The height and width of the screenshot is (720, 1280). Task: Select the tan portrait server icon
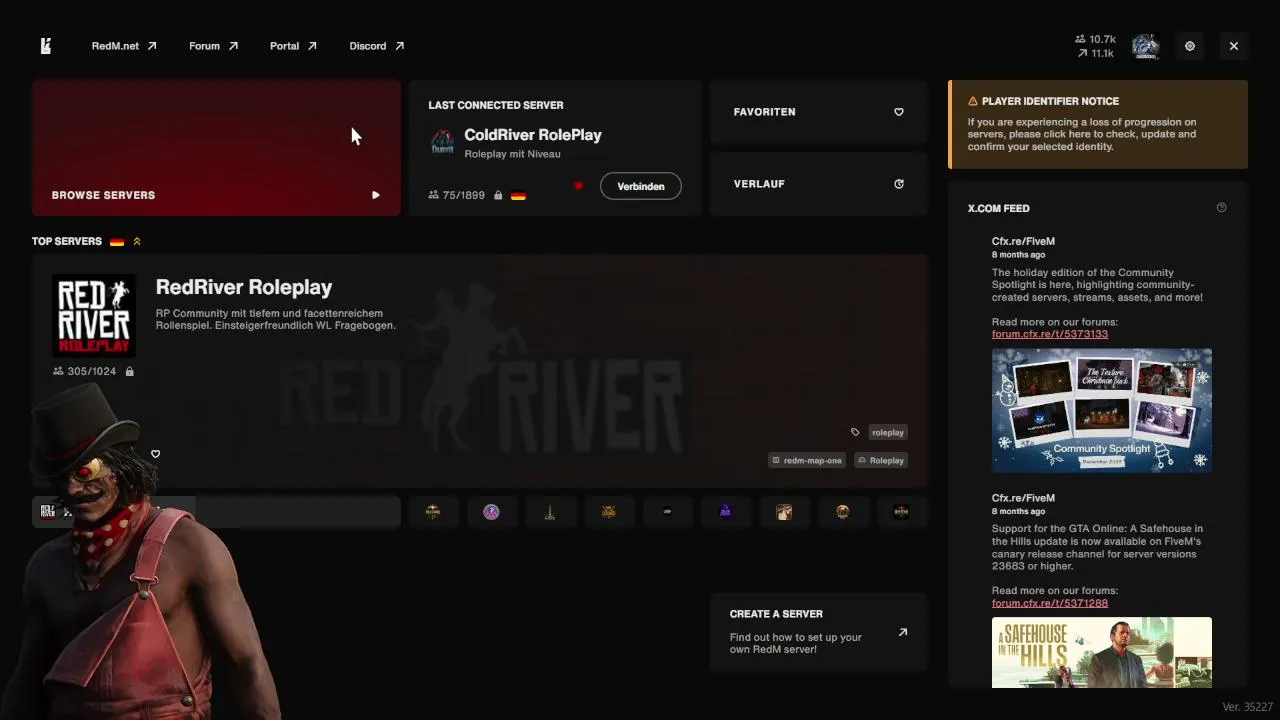tap(784, 512)
